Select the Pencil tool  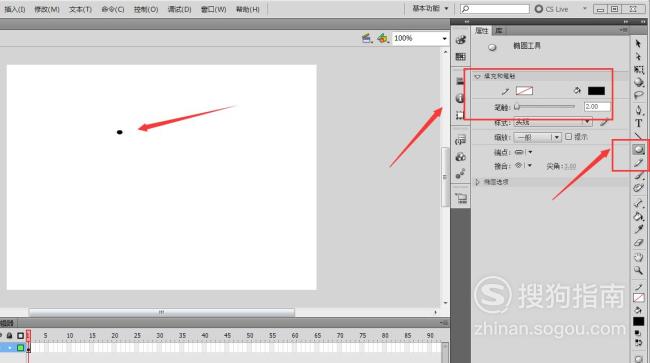(x=638, y=163)
